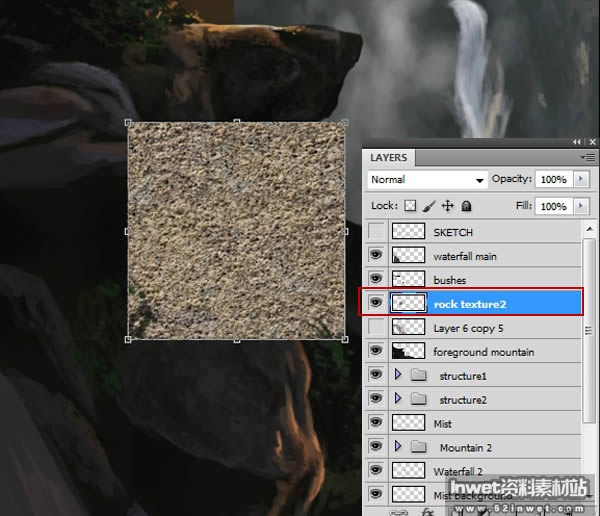
Task: Click the Mist layer thumbnail
Action: pos(408,423)
